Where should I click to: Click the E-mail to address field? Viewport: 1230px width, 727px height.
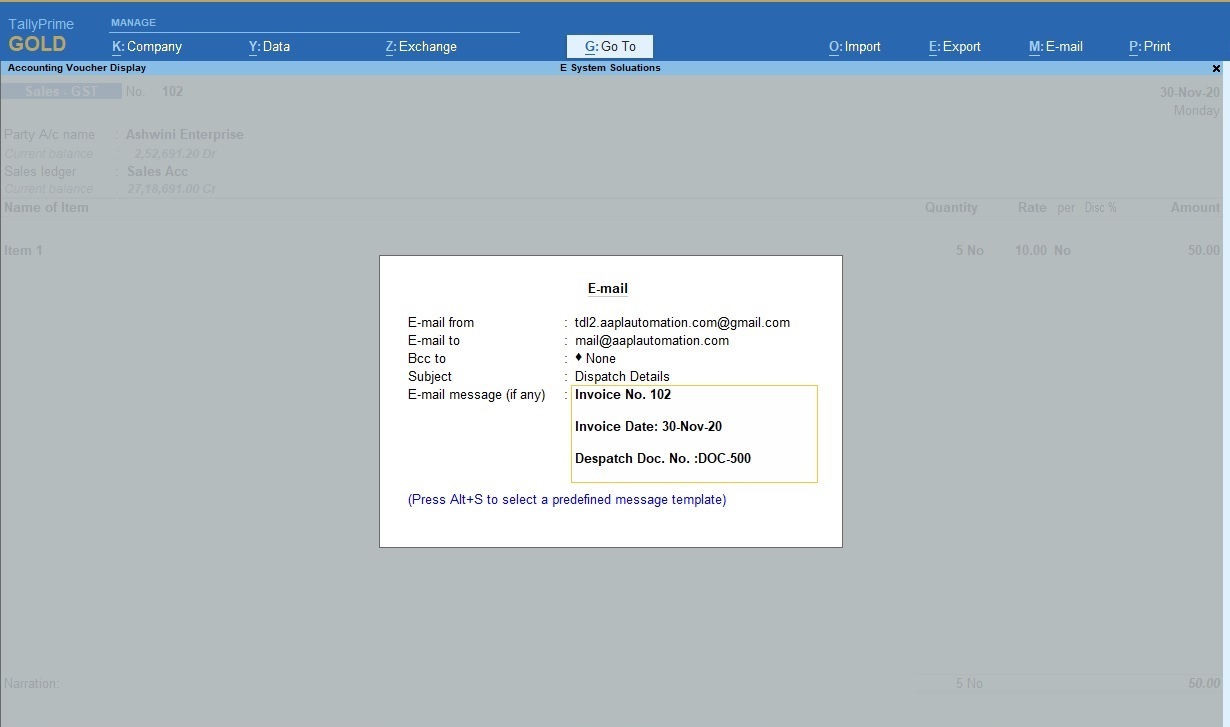(x=651, y=341)
